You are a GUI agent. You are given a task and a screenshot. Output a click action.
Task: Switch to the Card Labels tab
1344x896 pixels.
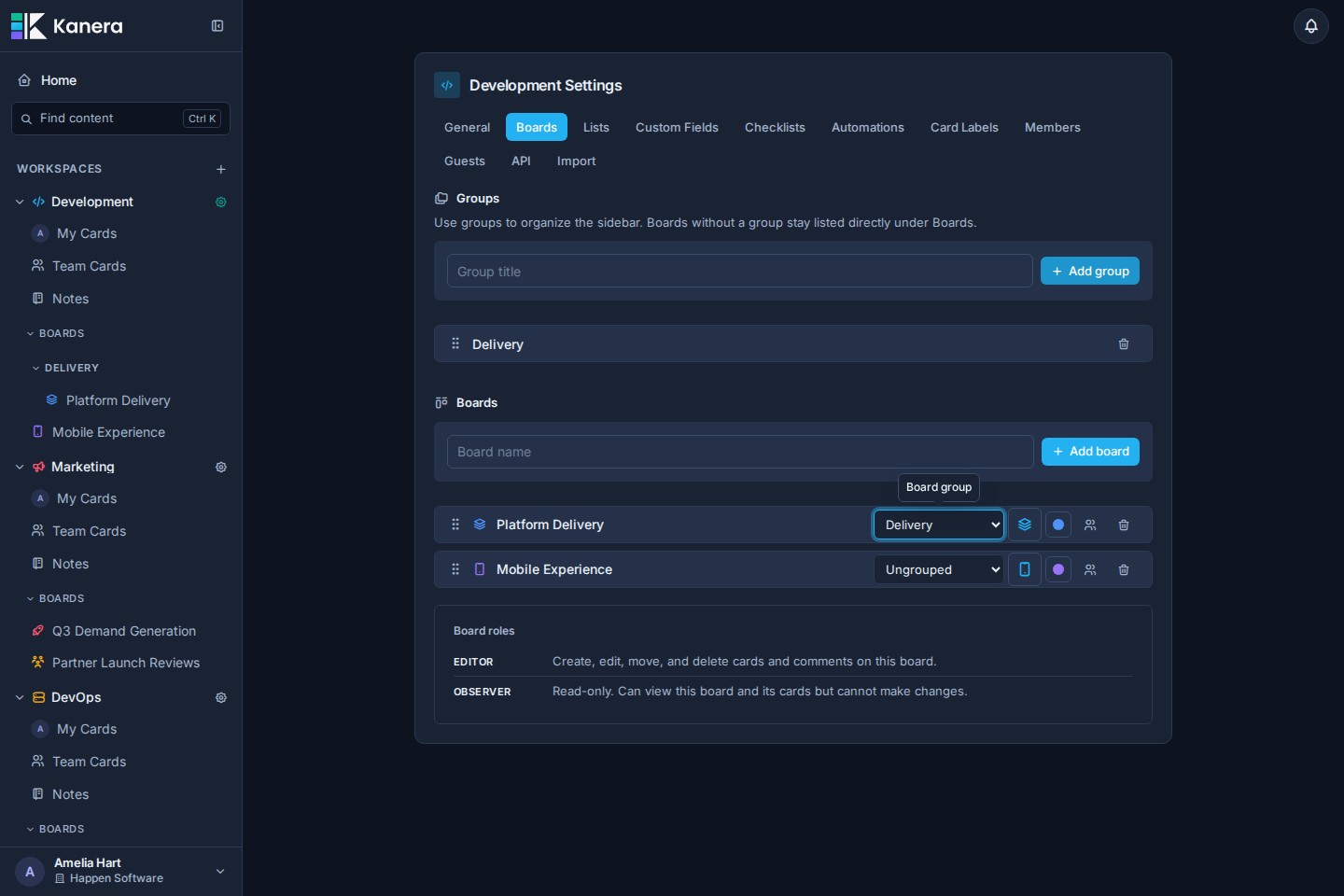(x=964, y=128)
